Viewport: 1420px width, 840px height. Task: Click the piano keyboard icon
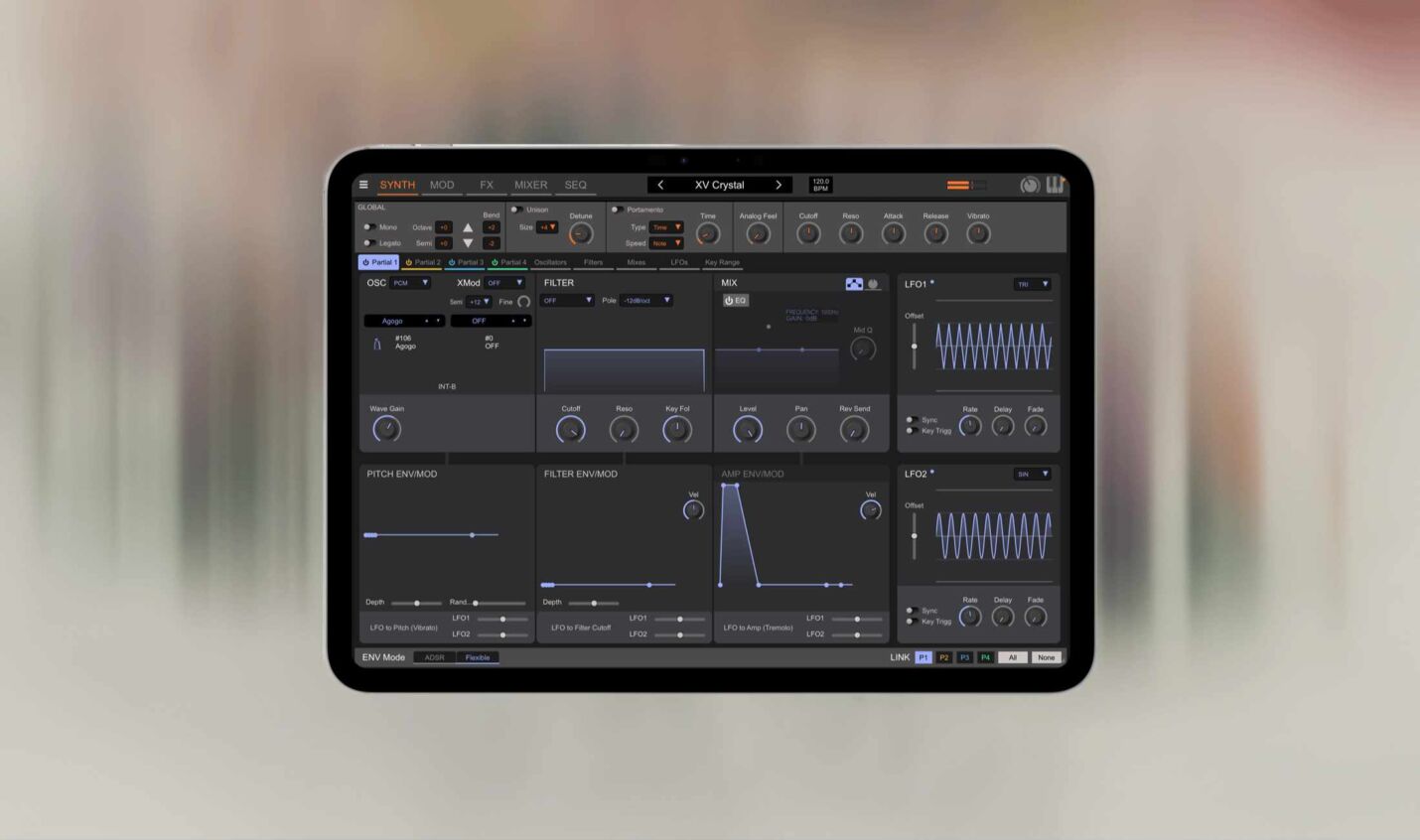tap(1055, 185)
